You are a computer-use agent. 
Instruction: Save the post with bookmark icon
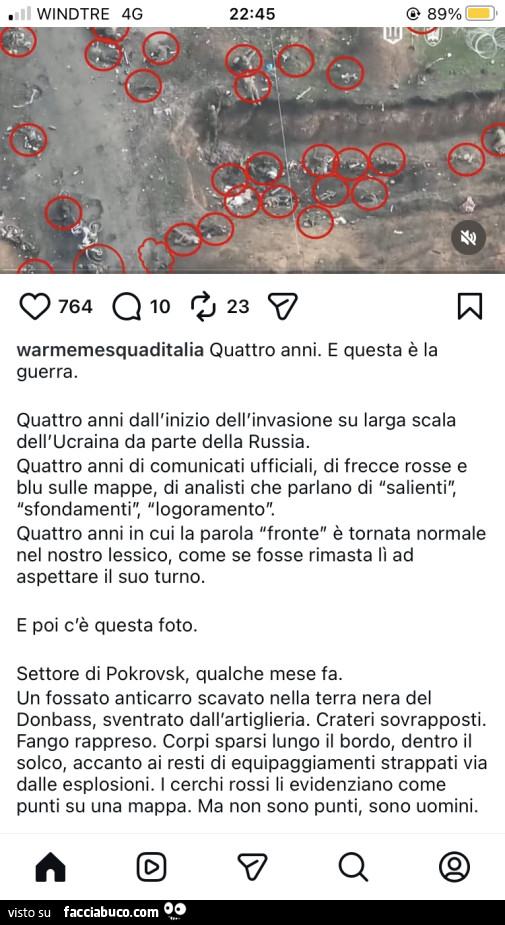[470, 307]
